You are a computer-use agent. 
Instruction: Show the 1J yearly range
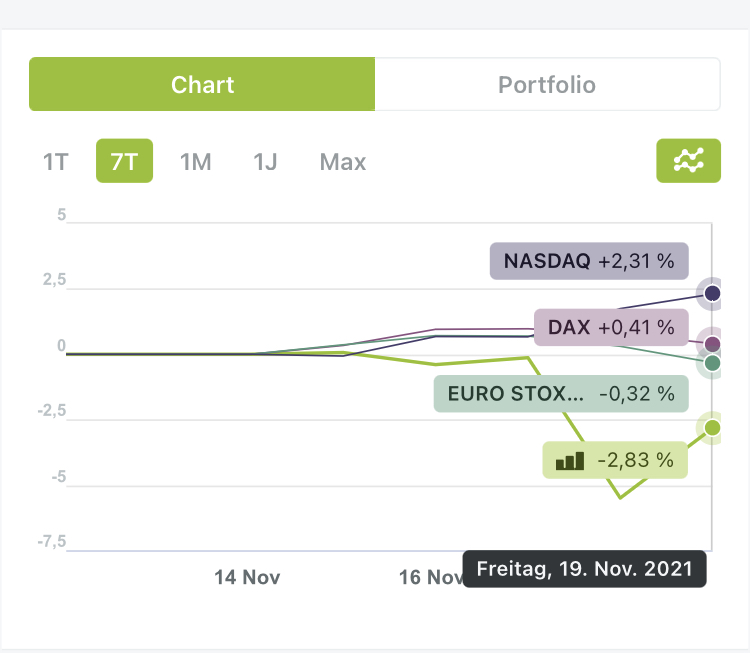(x=265, y=162)
